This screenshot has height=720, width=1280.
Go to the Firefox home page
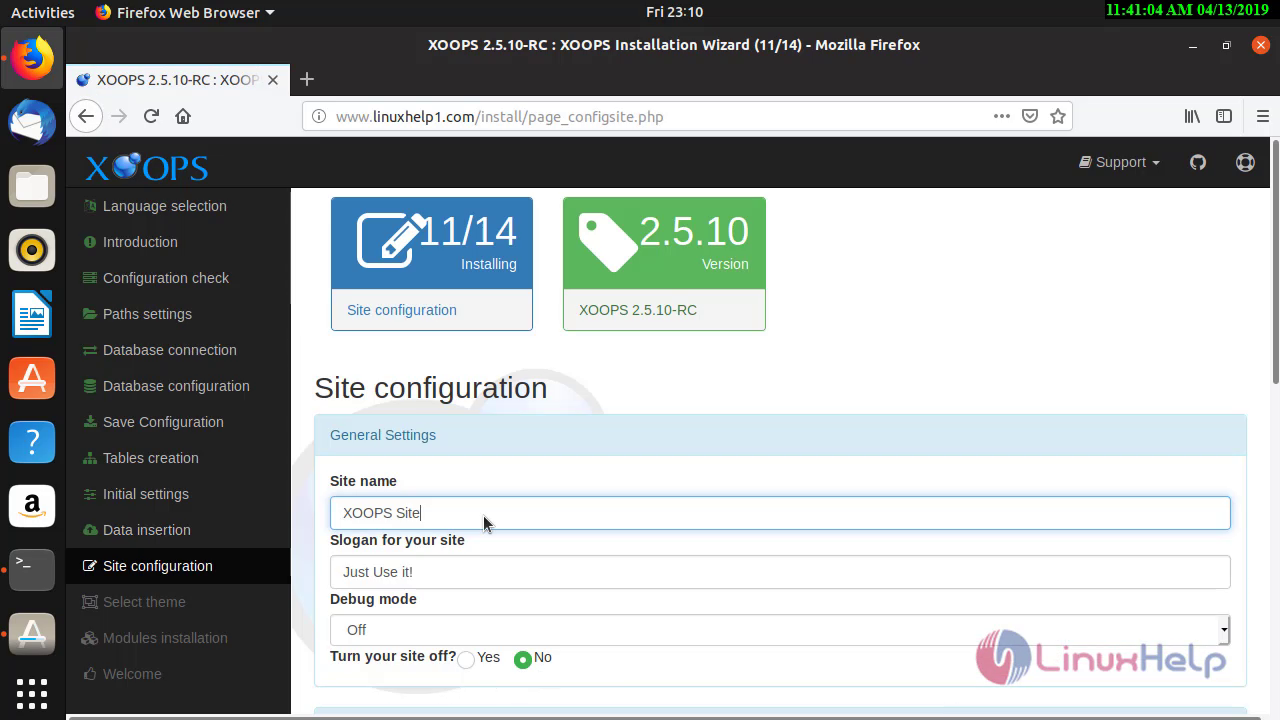pyautogui.click(x=183, y=116)
